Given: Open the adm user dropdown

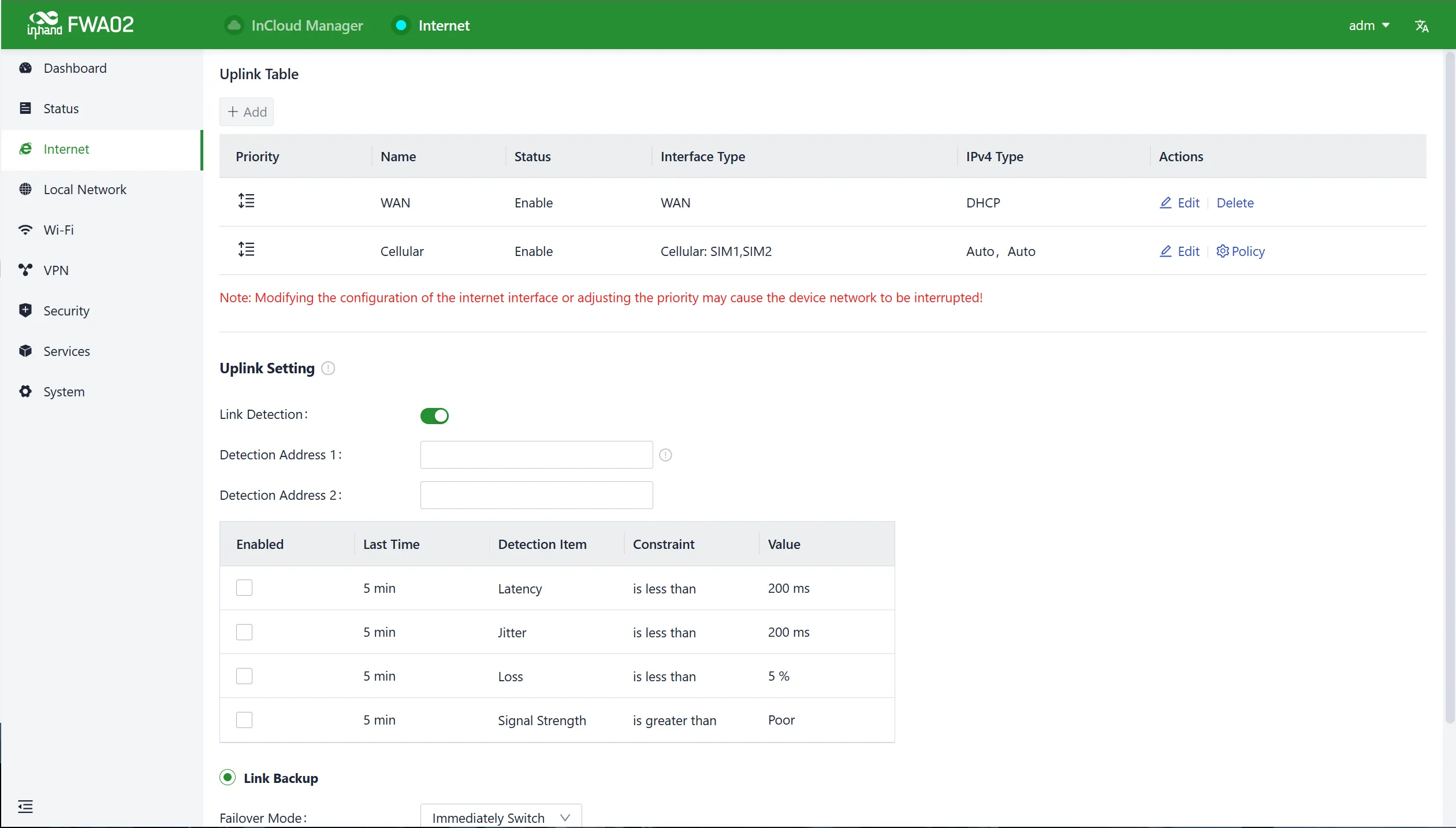Looking at the screenshot, I should coord(1369,25).
